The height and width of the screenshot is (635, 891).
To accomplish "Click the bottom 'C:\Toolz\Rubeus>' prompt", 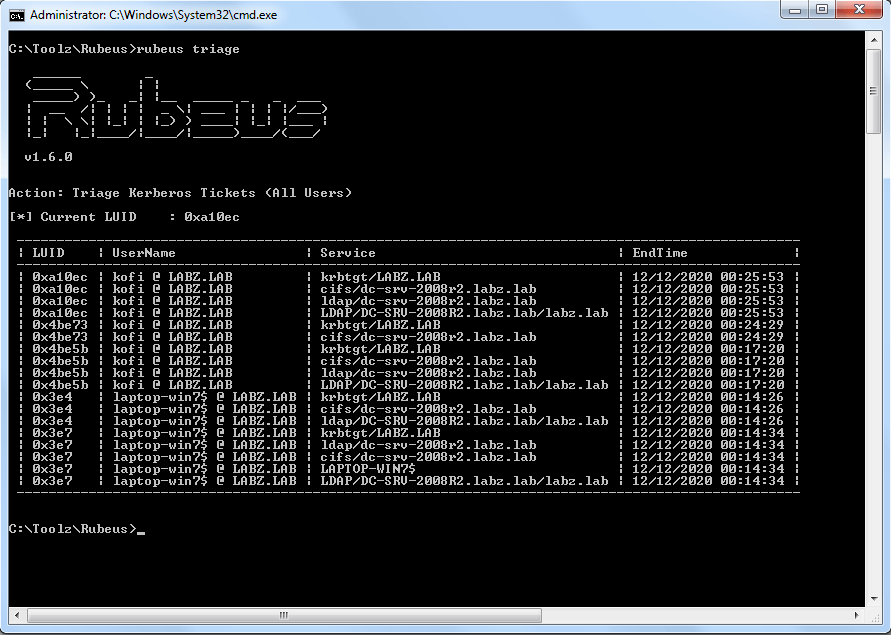I will 73,529.
